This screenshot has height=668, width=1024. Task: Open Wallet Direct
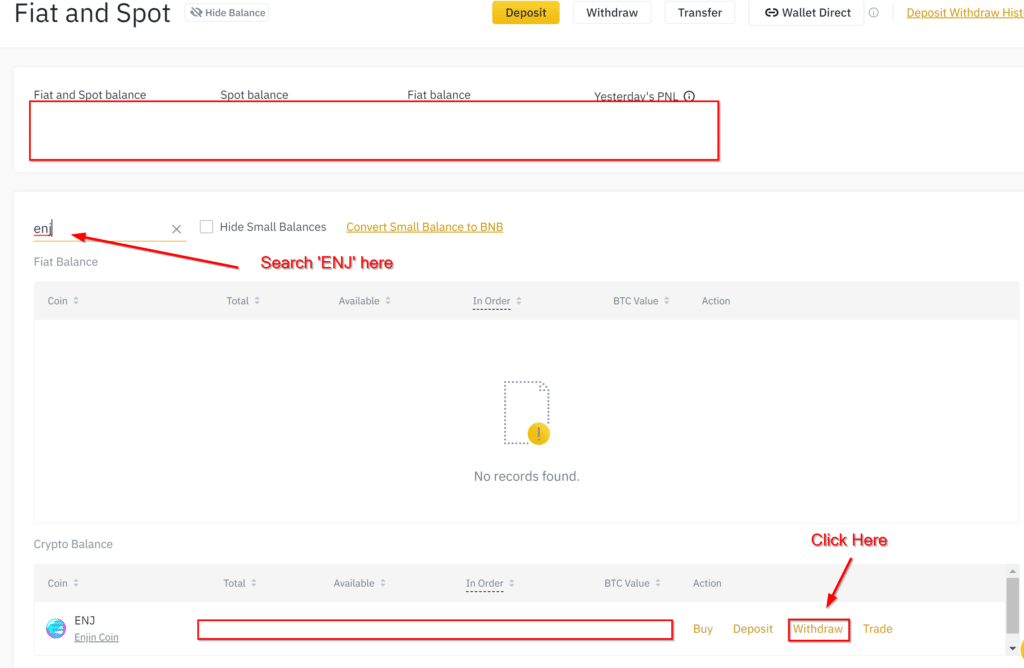(807, 12)
